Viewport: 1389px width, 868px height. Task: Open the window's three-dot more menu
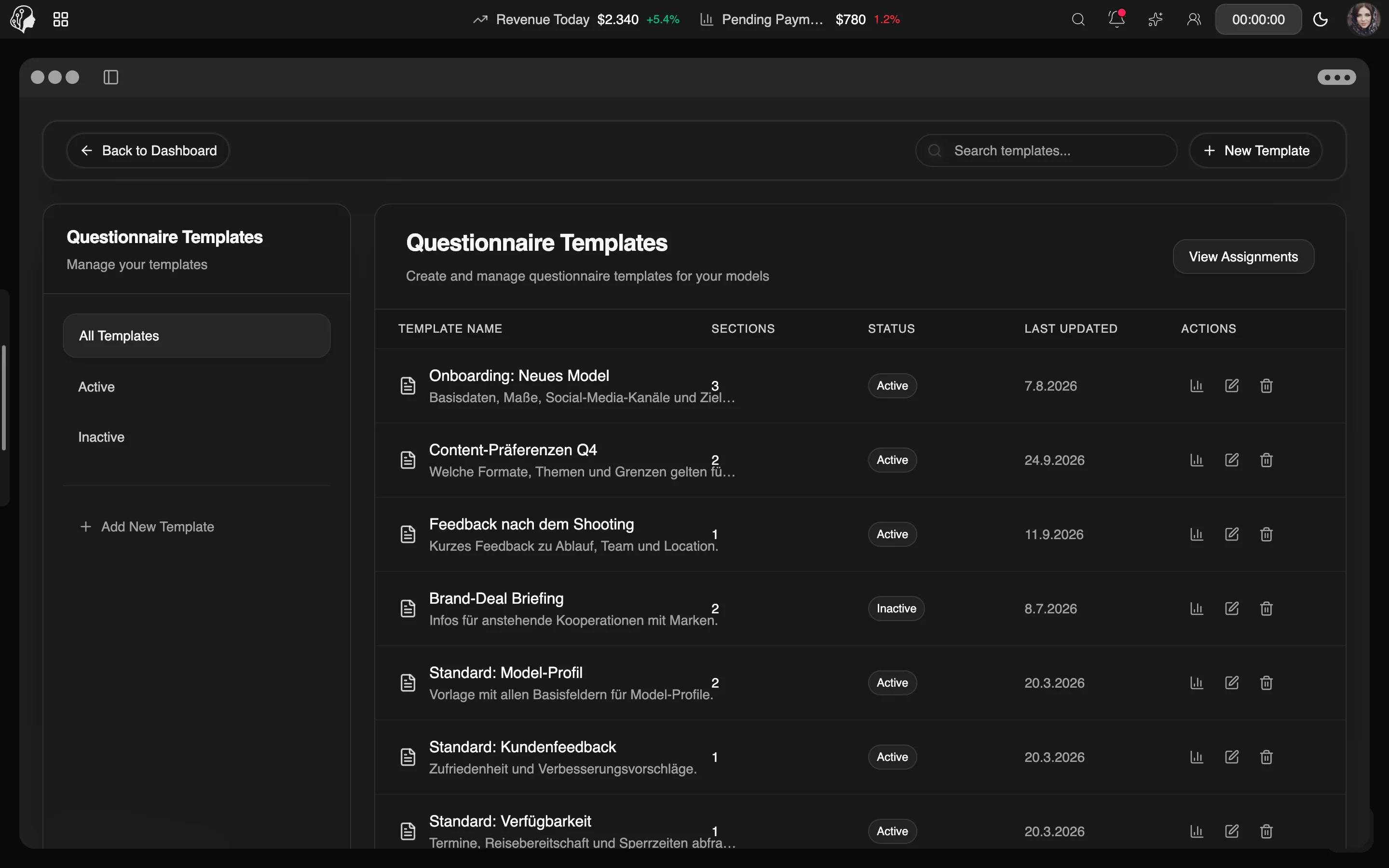[x=1336, y=77]
